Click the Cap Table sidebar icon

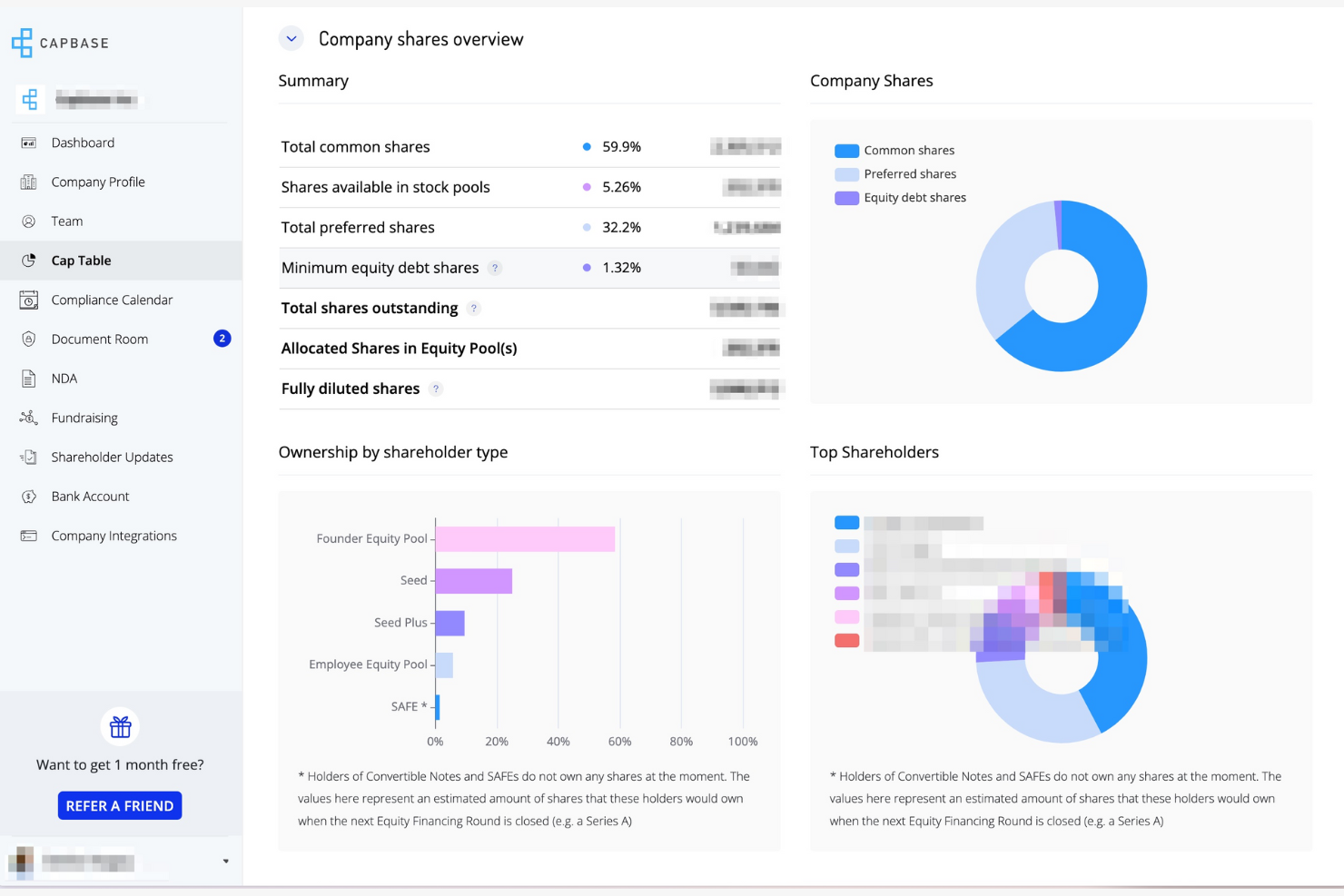pyautogui.click(x=28, y=260)
